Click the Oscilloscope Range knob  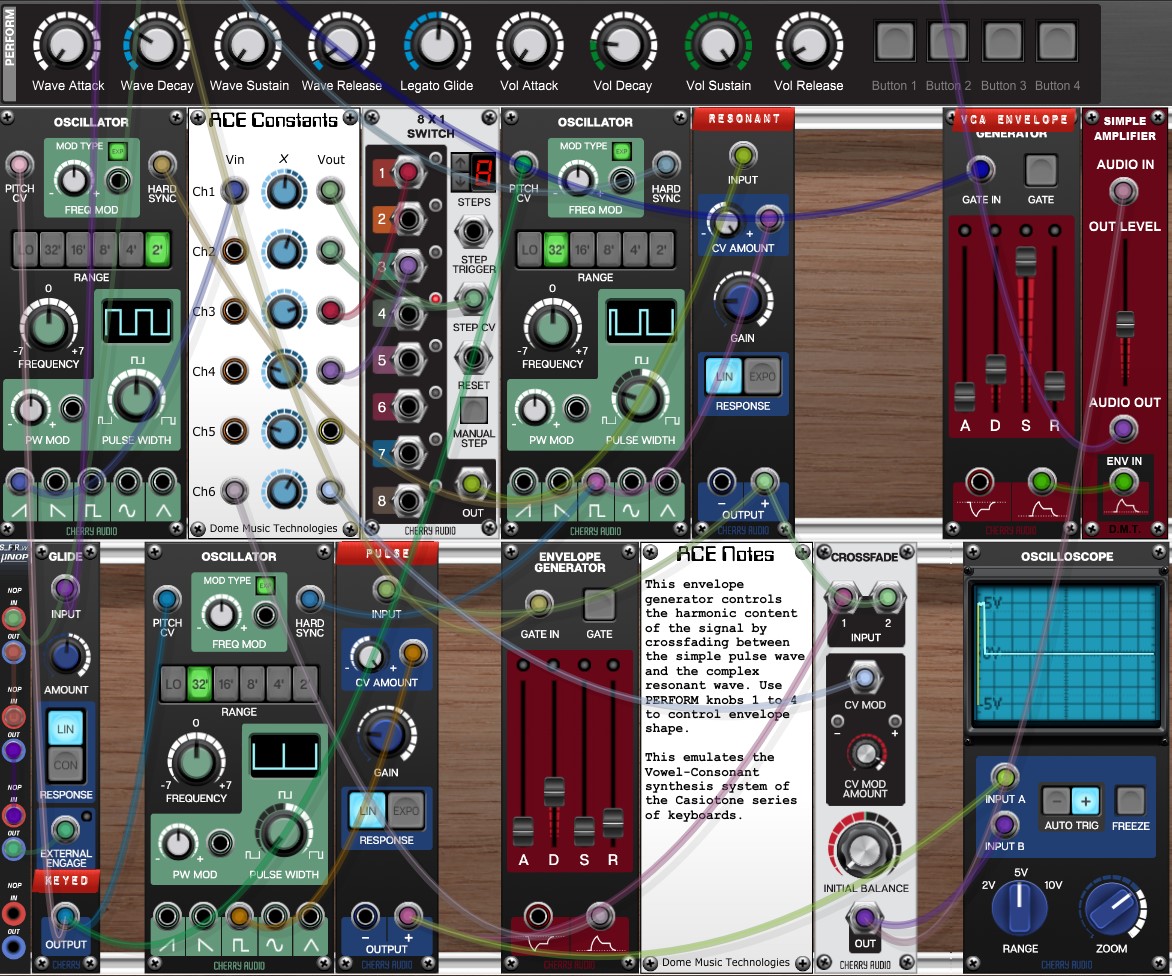[1020, 908]
